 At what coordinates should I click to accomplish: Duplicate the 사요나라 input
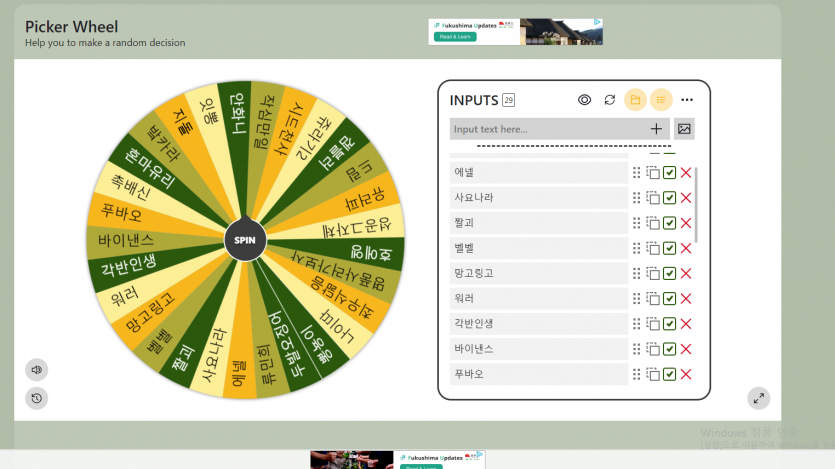tap(653, 198)
